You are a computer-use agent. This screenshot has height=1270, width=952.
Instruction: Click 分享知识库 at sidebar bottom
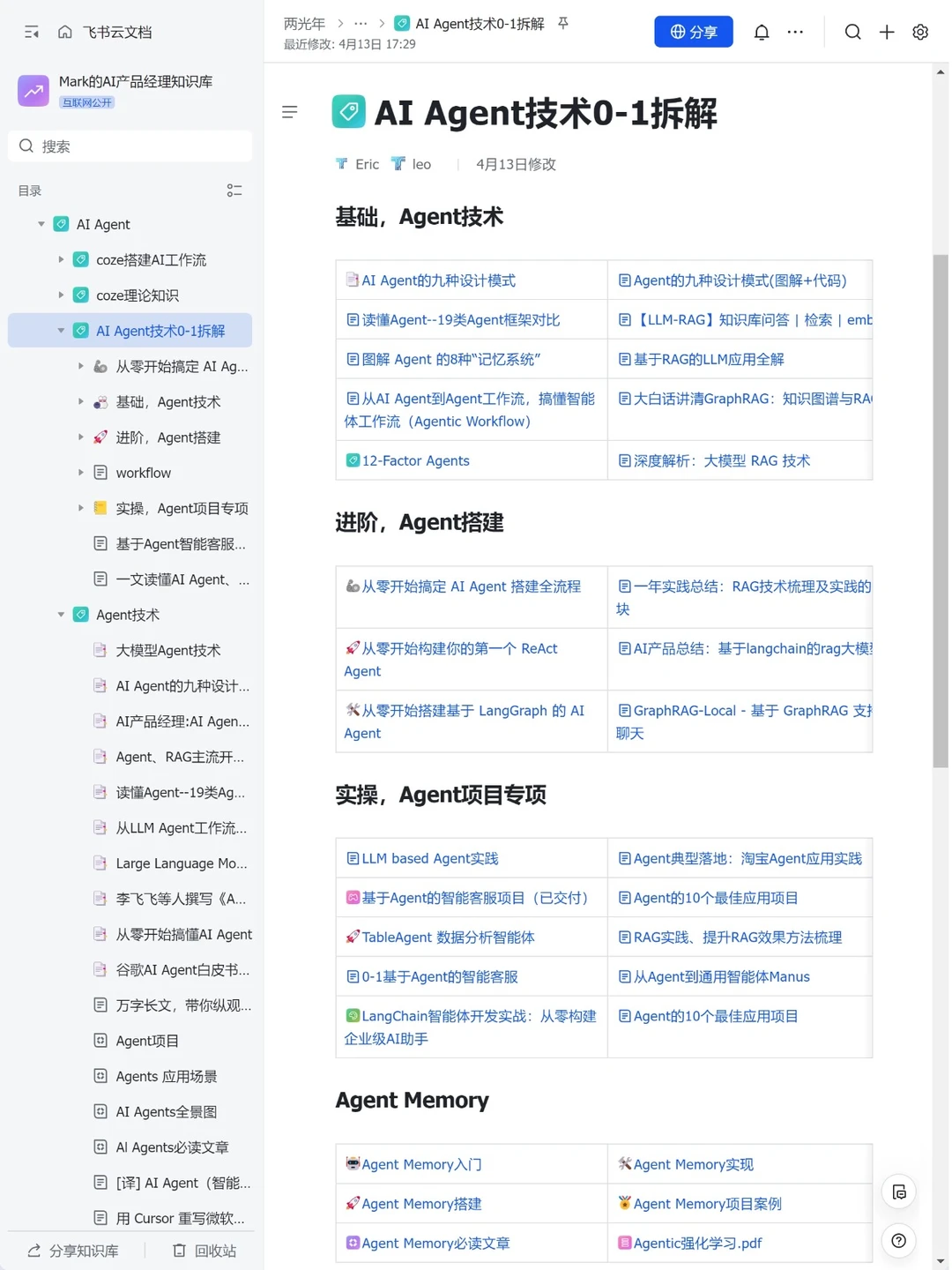coord(72,1251)
